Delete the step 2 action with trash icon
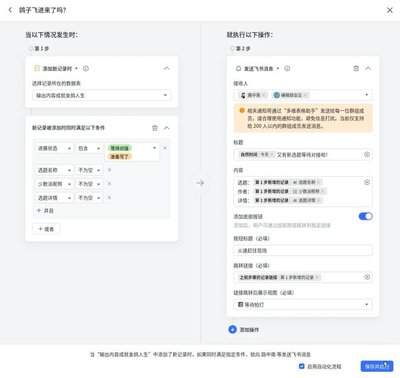Viewport: 400px width, 378px height. (356, 68)
